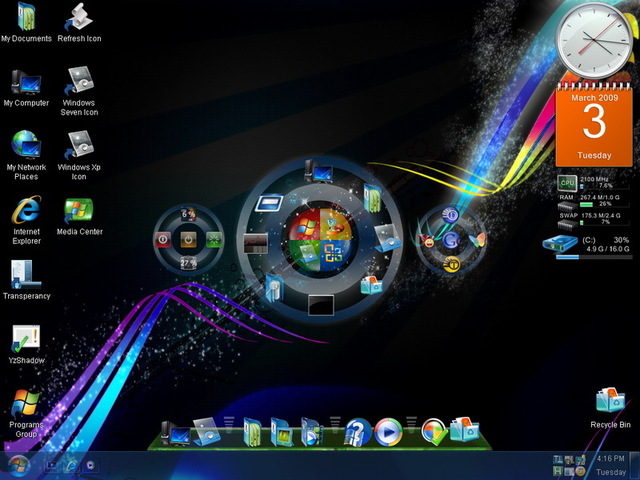Open videos folder in the bottom dock
This screenshot has height=480, width=640.
(311, 432)
